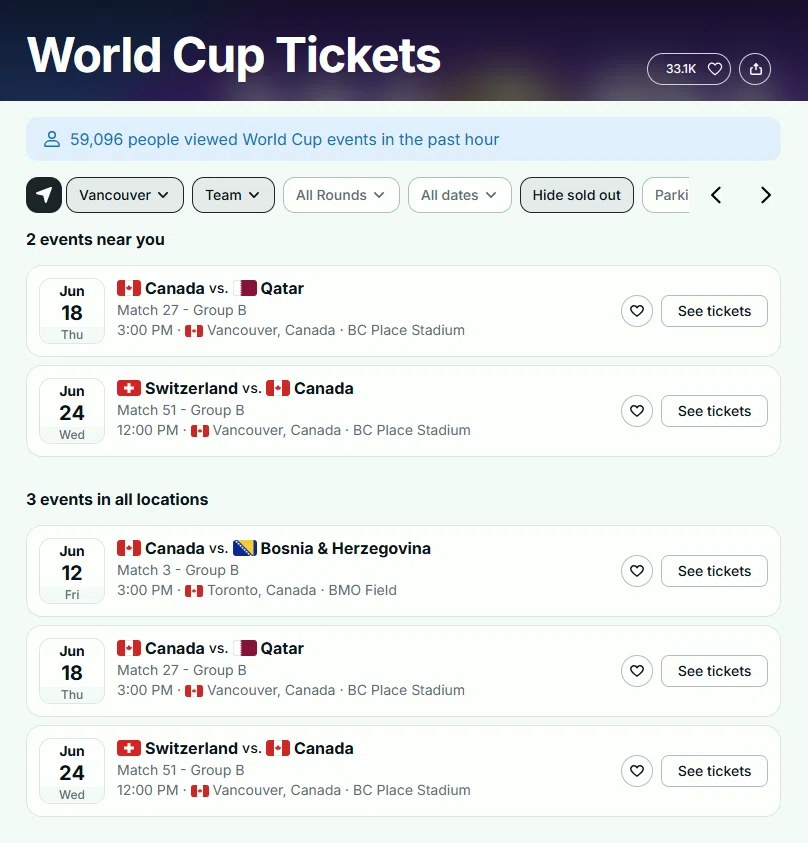The height and width of the screenshot is (843, 808).
Task: Favorite World Cup with the 33.1K heart button
Action: (x=689, y=69)
